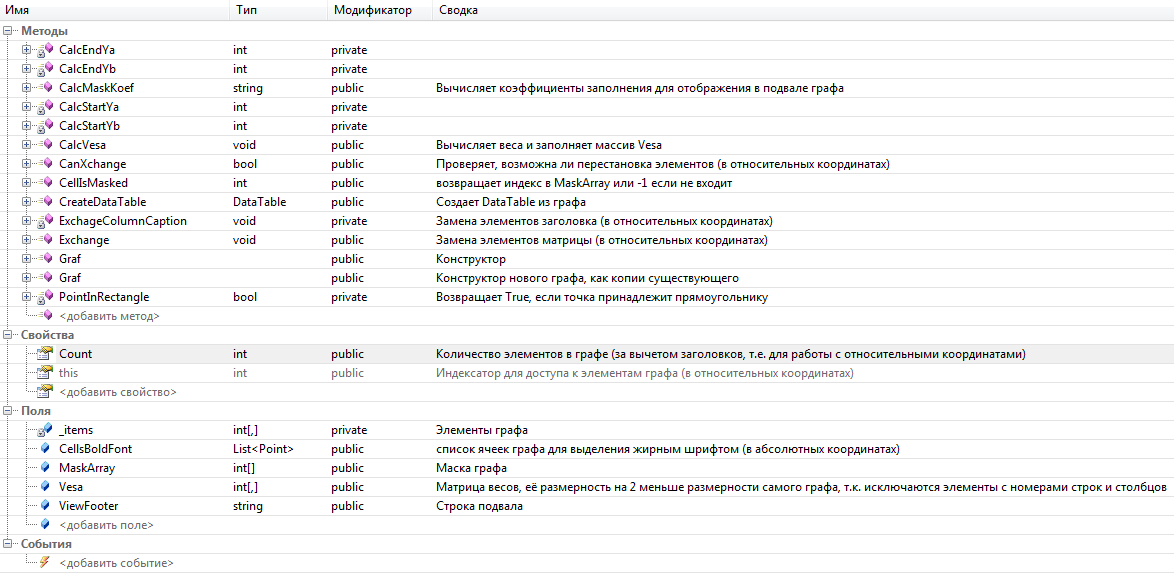Image resolution: width=1174 pixels, height=578 pixels.
Task: Click the <добавить метод> placeholder
Action: click(109, 316)
